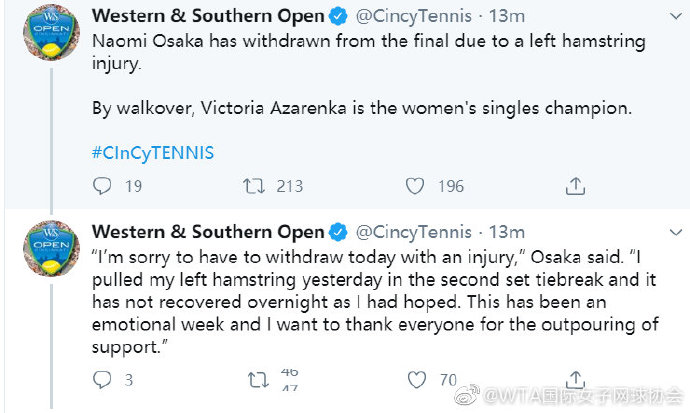Open the first tweet's chevron options menu

pyautogui.click(x=675, y=17)
